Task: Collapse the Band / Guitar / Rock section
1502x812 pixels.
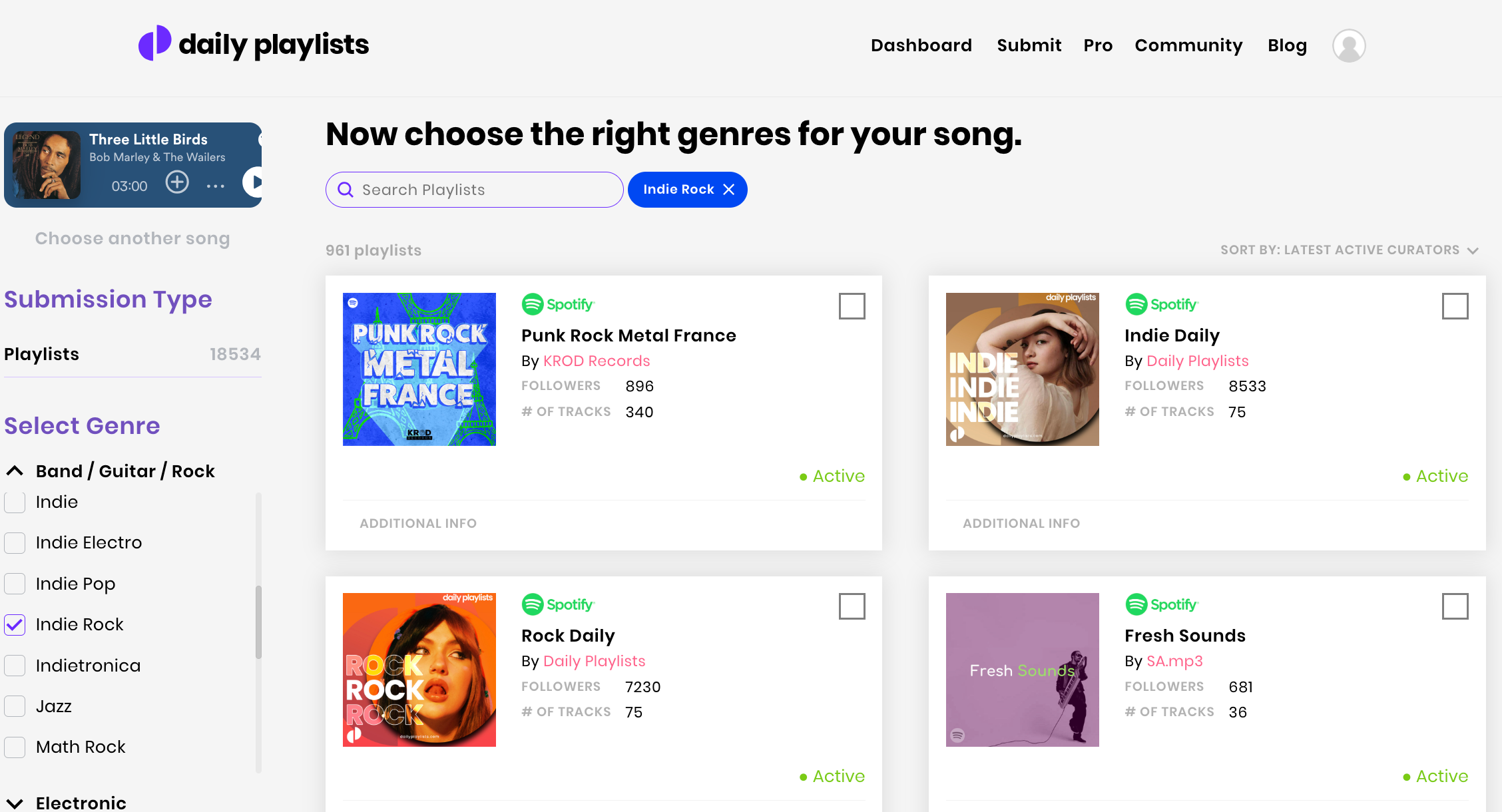Action: tap(15, 471)
